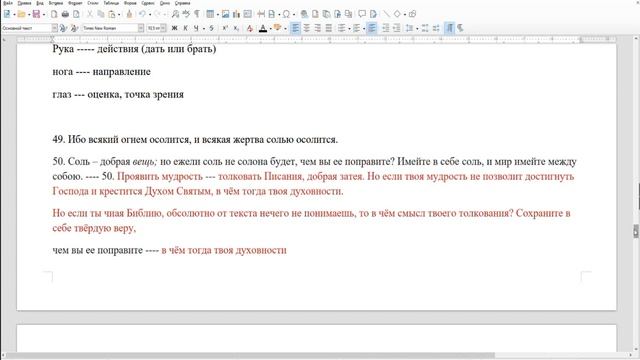
Task: Open Find and Replace
Action: tap(175, 14)
